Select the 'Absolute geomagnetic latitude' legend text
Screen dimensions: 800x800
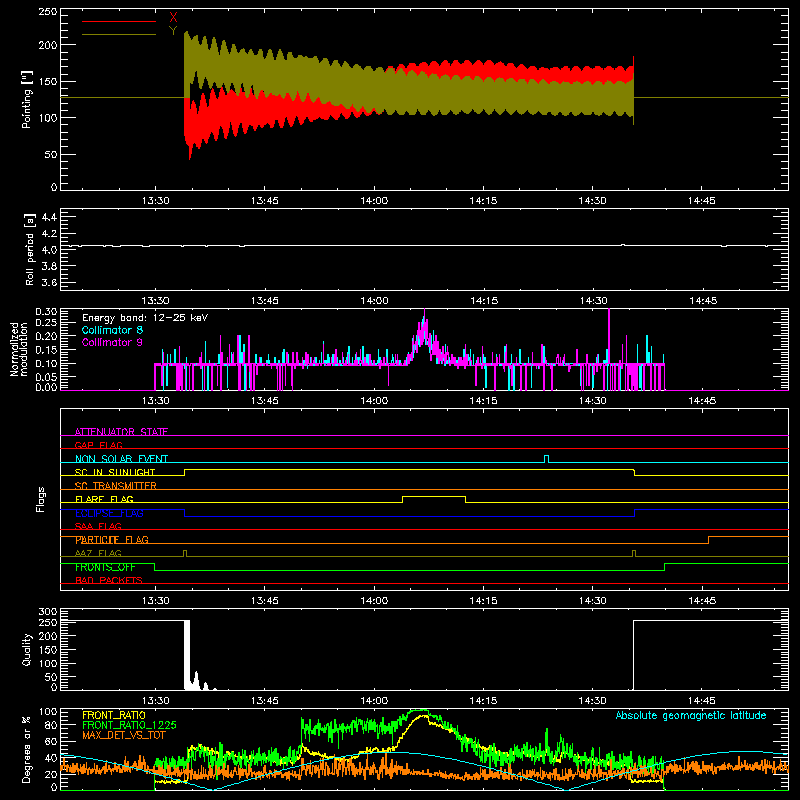(x=691, y=715)
